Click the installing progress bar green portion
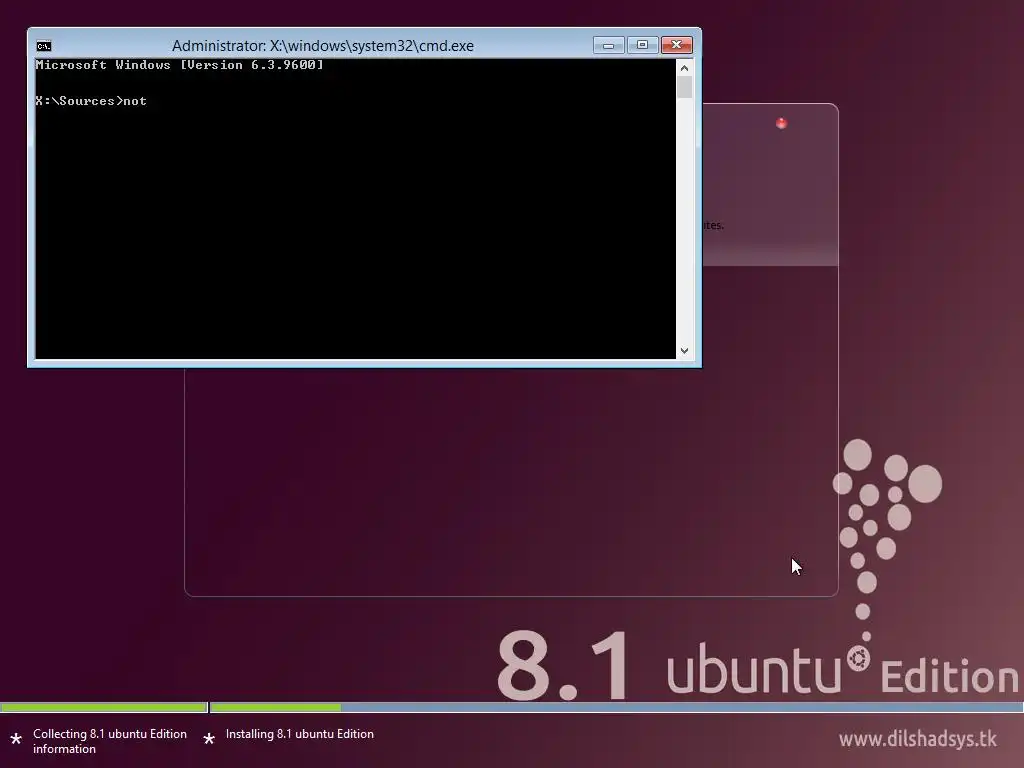Viewport: 1024px width, 768px height. pyautogui.click(x=276, y=707)
